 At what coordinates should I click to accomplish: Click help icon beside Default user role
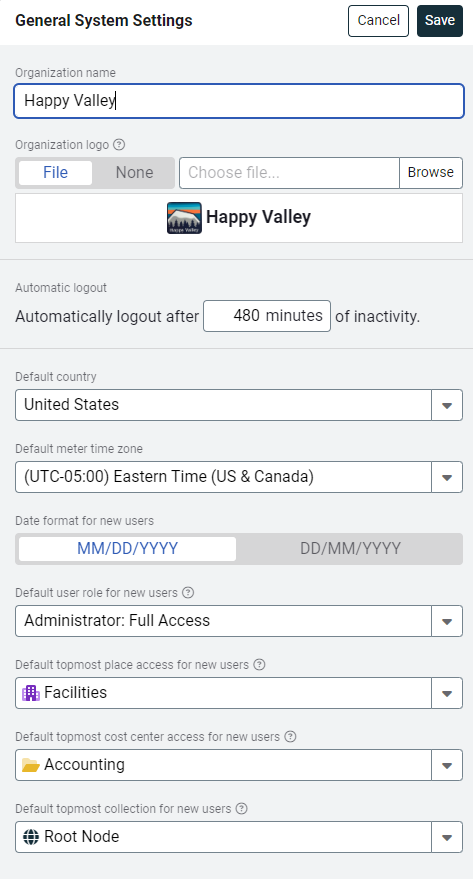(x=188, y=593)
